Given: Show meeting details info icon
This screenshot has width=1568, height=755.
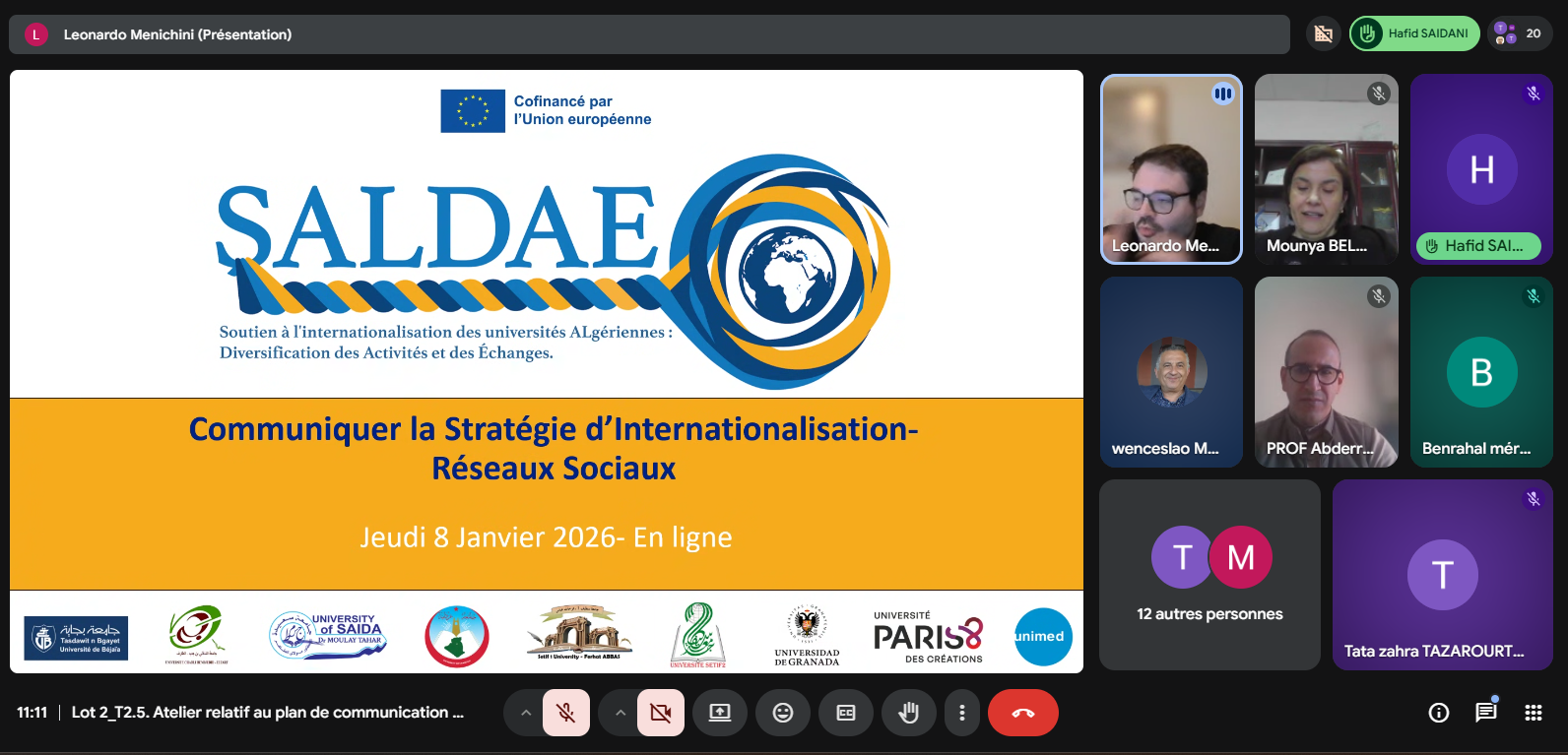Looking at the screenshot, I should tap(1438, 713).
